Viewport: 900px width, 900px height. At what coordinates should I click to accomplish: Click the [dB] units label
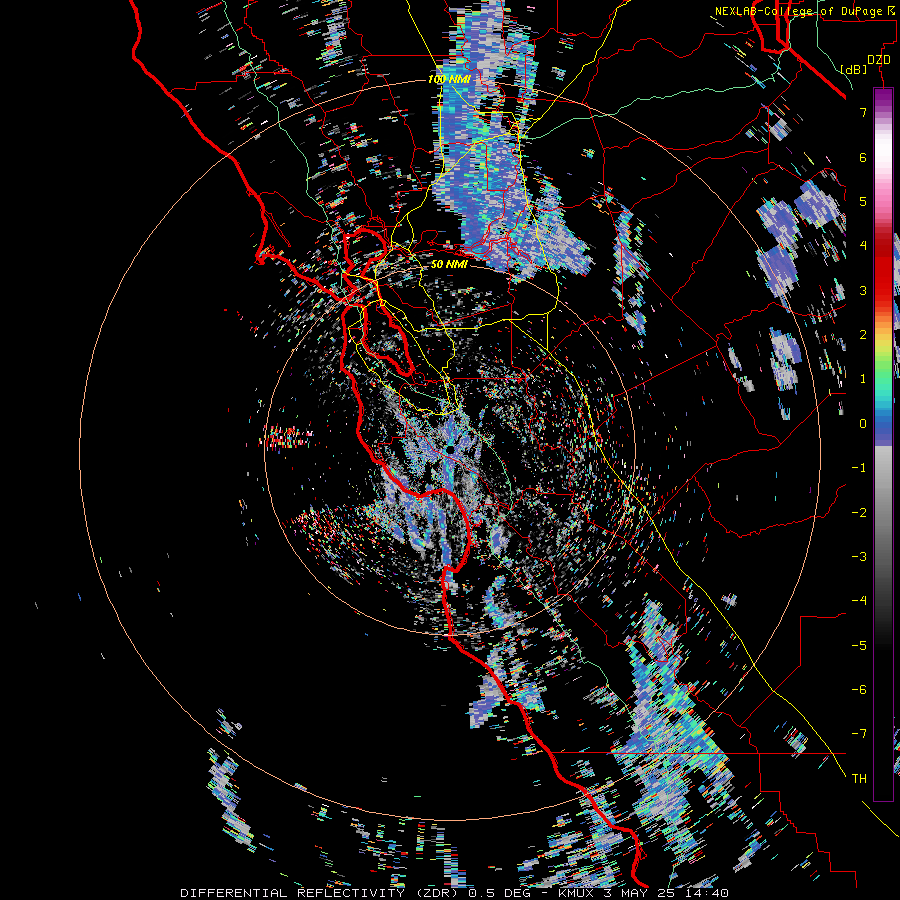tap(854, 69)
